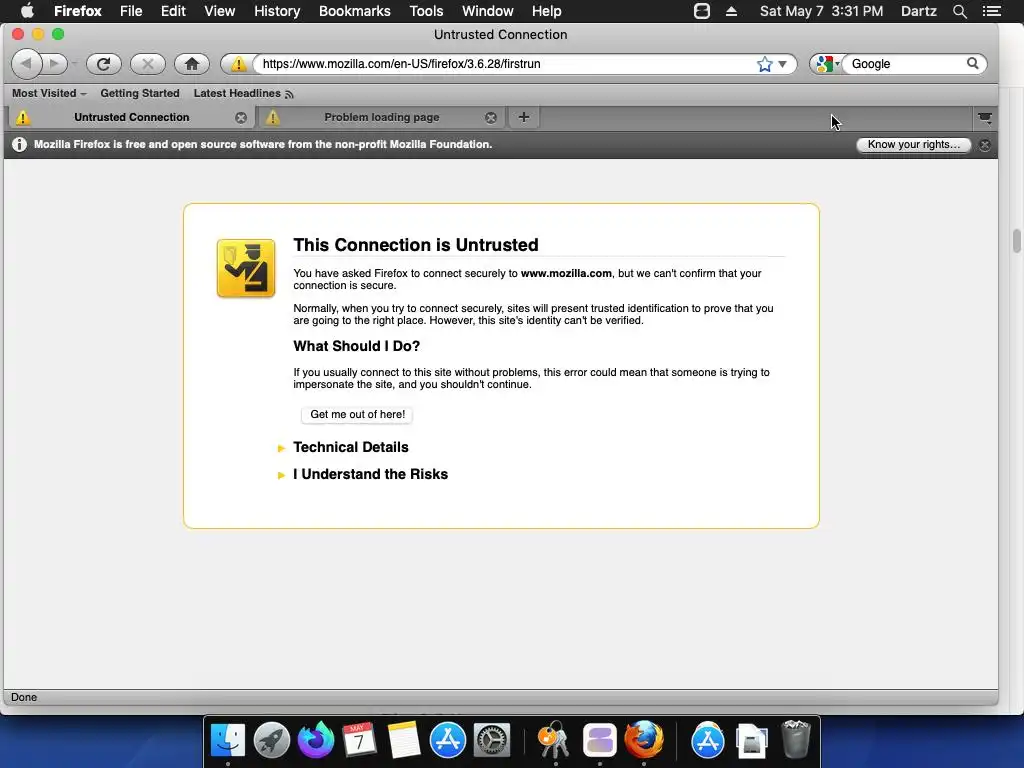Click the eject icon in menu bar

coord(731,11)
